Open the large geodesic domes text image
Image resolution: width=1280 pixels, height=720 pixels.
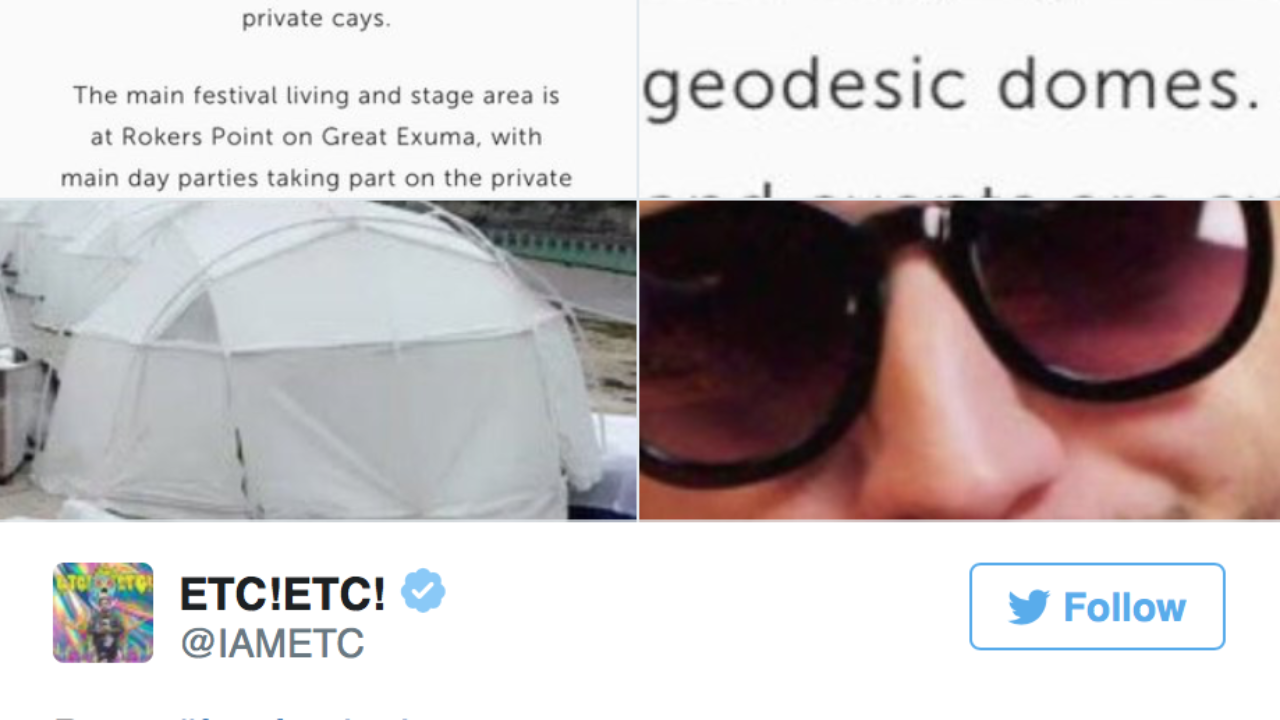point(960,99)
